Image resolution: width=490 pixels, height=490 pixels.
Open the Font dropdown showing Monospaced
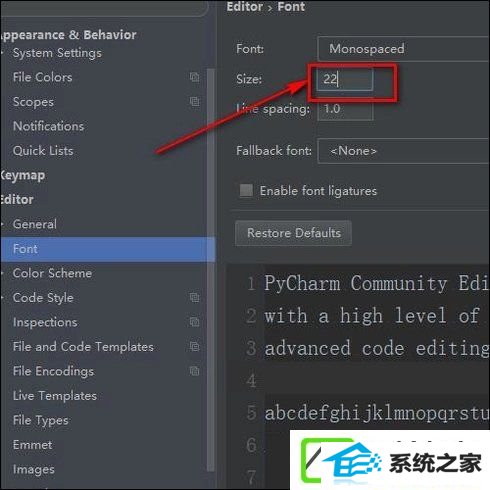point(404,49)
